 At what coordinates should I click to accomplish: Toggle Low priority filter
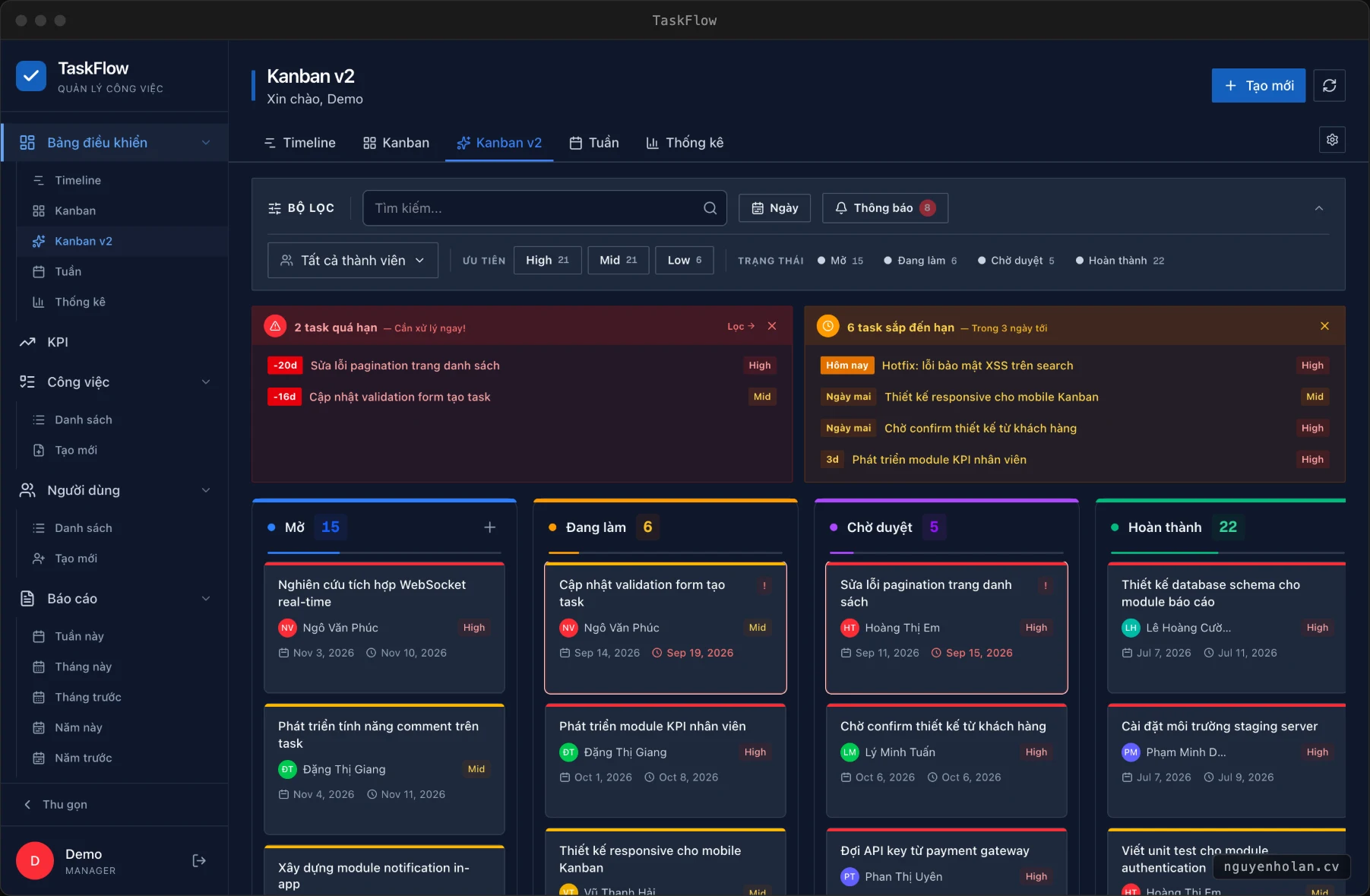point(684,260)
